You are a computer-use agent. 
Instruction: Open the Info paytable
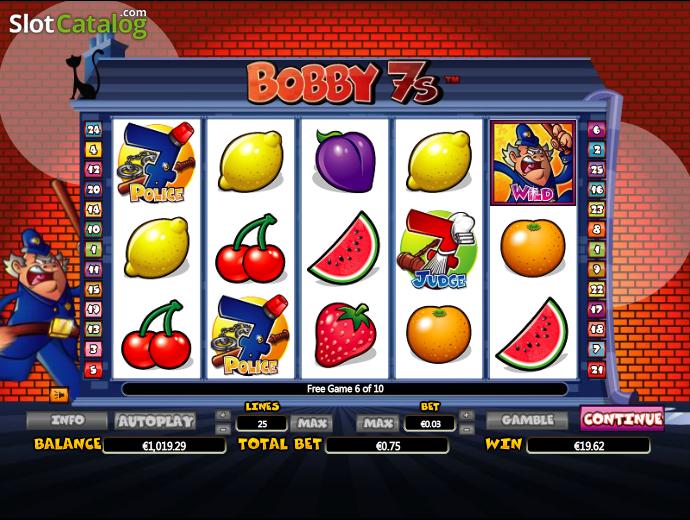coord(67,420)
